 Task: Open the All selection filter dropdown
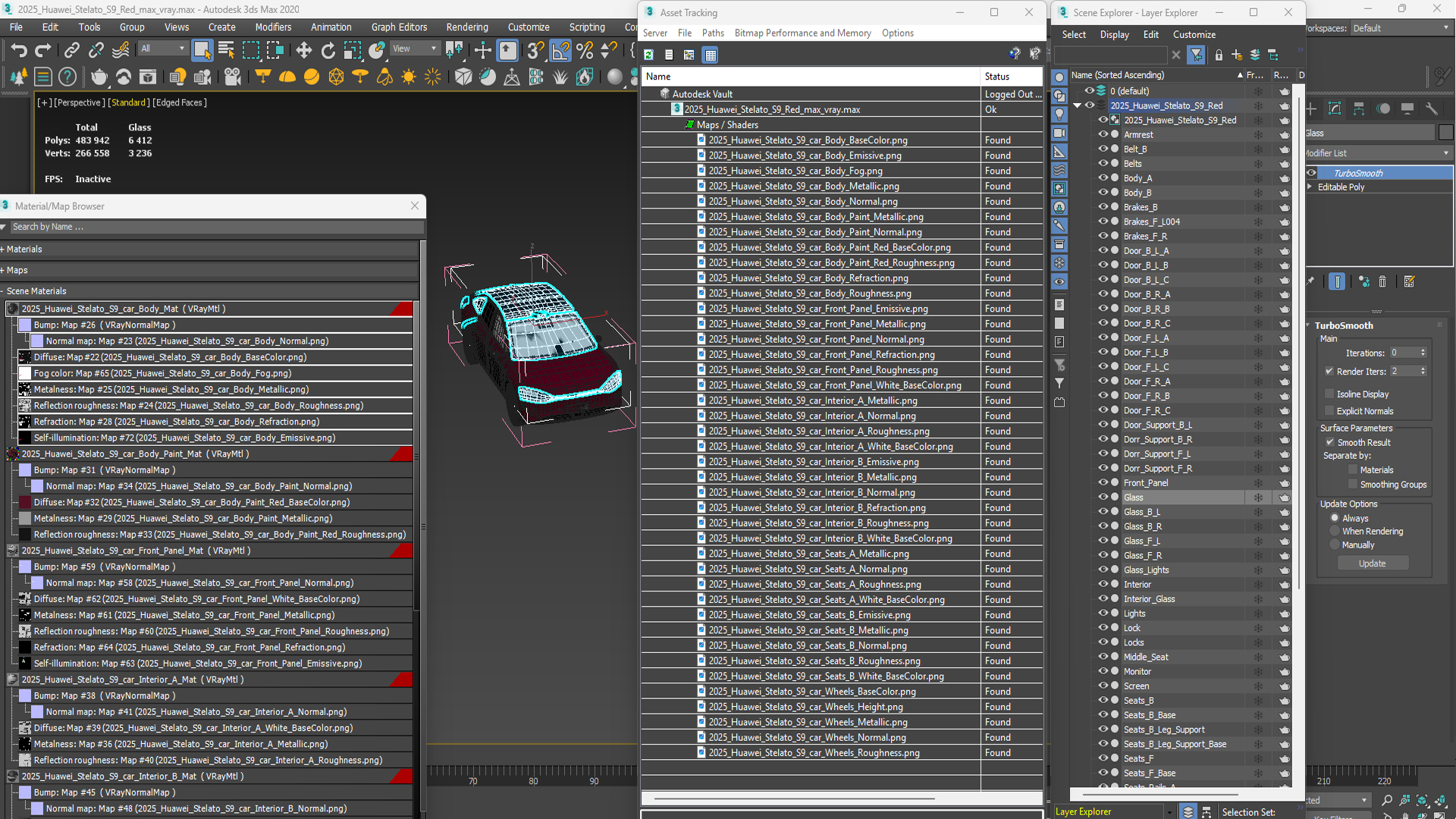162,49
